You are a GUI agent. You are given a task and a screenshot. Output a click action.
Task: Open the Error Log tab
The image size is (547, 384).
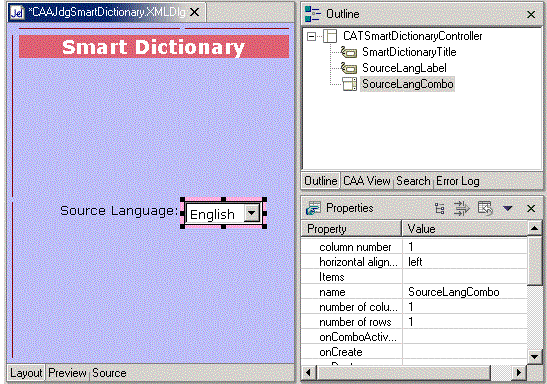[457, 181]
